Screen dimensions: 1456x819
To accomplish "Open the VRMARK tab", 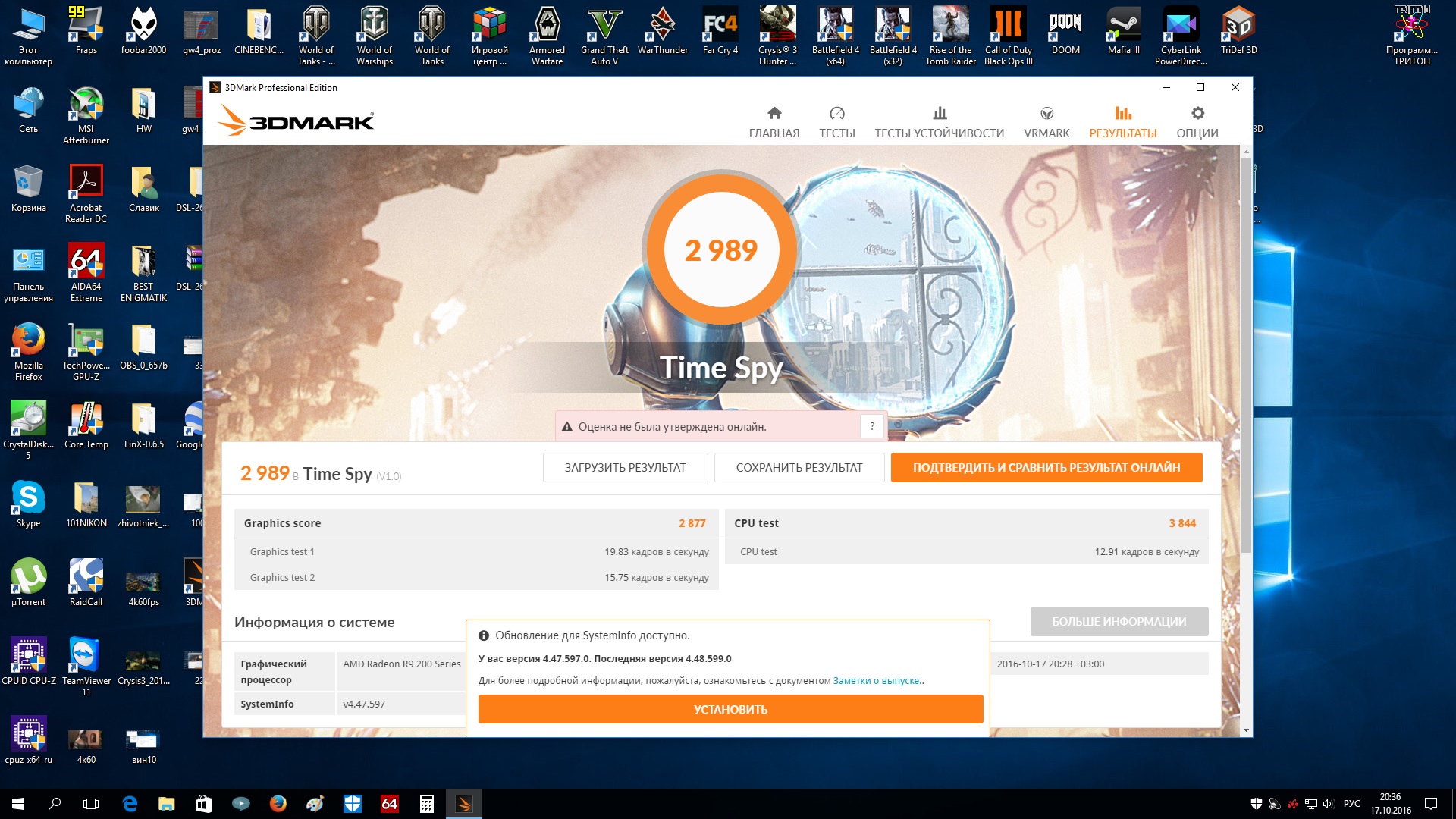I will 1046,122.
